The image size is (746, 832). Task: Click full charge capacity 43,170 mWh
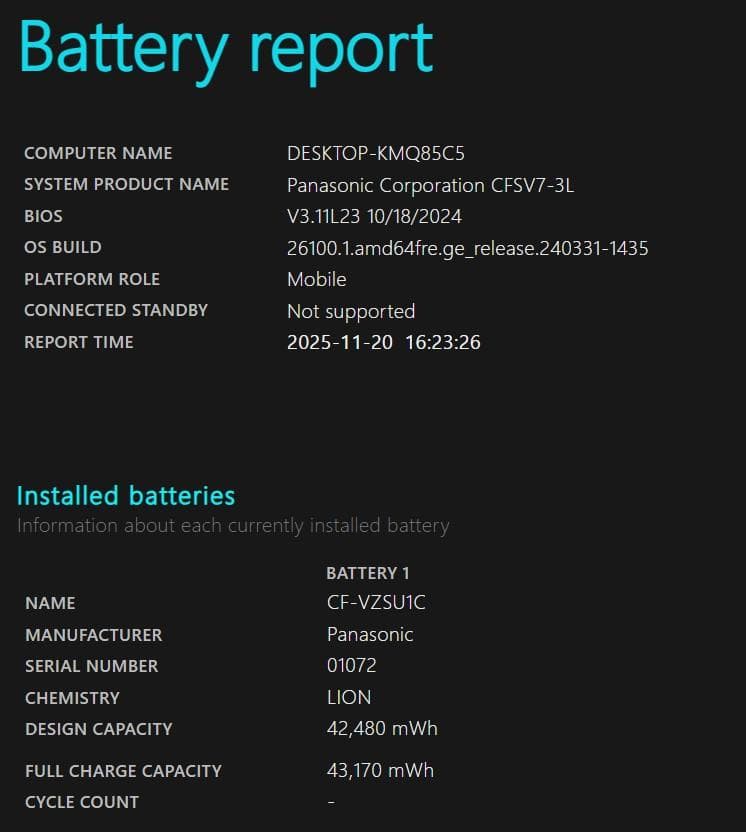380,771
